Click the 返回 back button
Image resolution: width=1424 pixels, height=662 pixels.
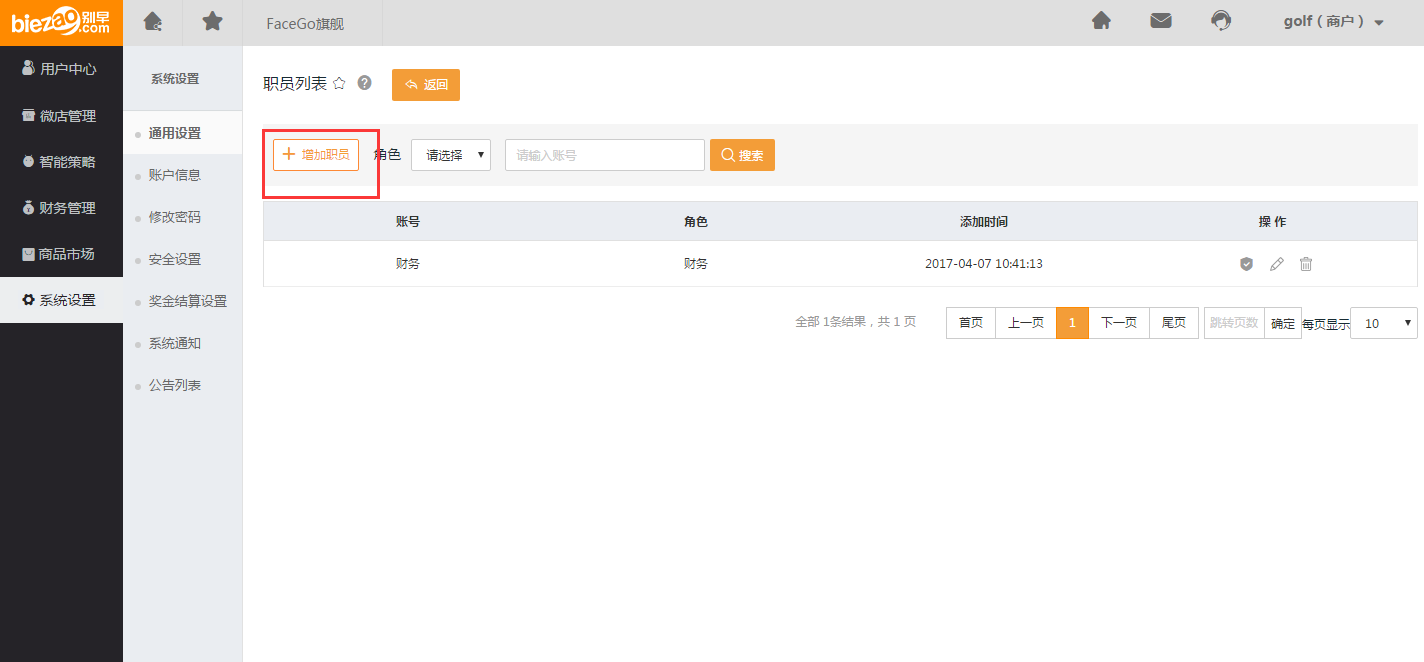point(426,85)
